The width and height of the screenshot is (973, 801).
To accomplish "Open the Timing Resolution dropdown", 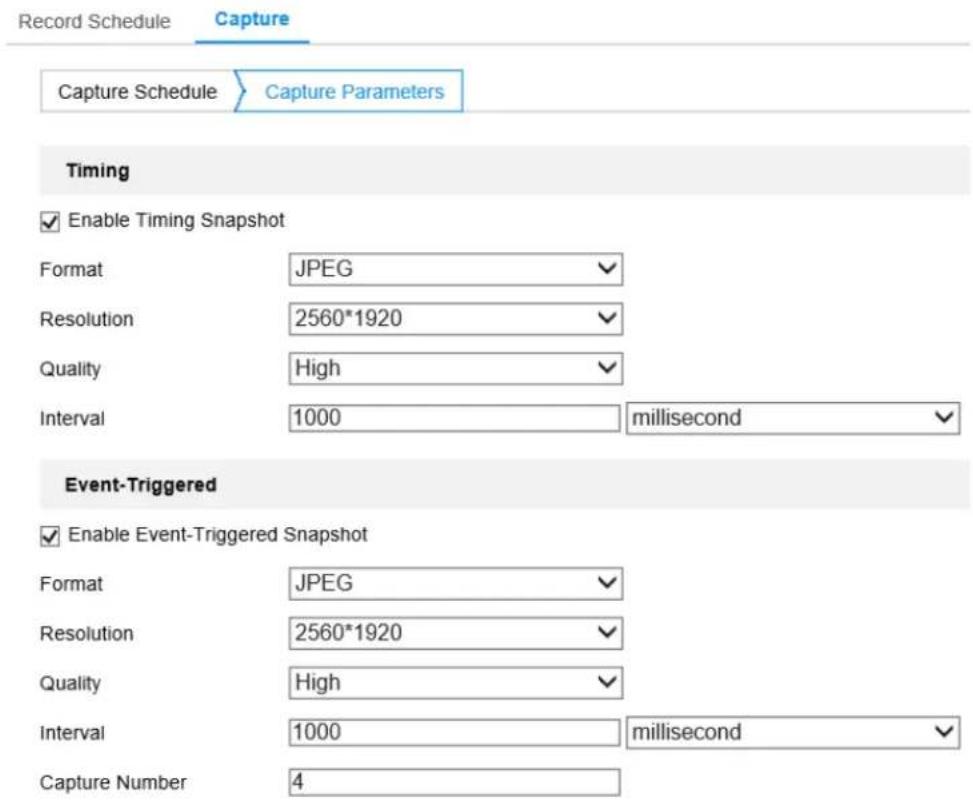I will (x=455, y=319).
